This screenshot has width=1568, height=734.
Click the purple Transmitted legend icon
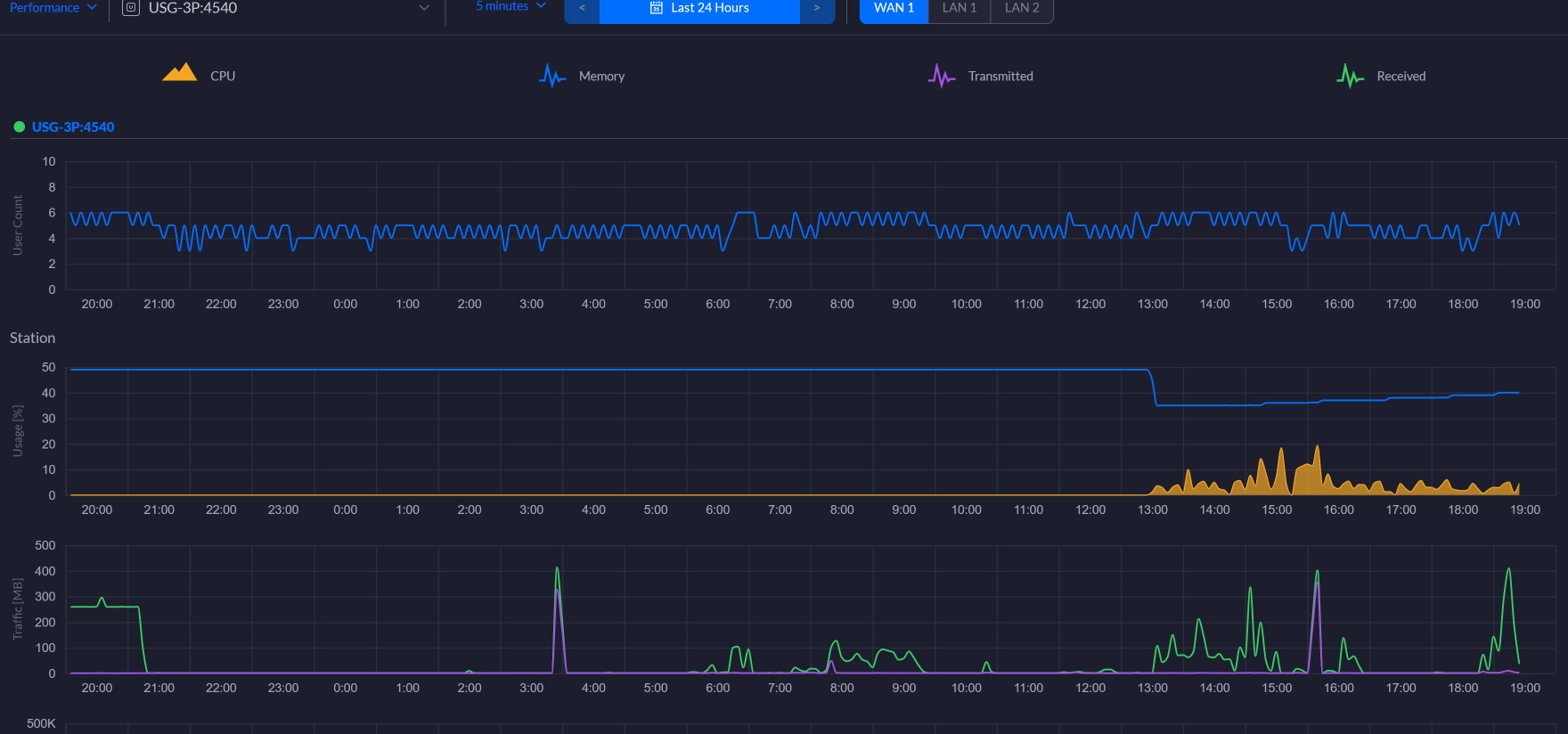[941, 76]
